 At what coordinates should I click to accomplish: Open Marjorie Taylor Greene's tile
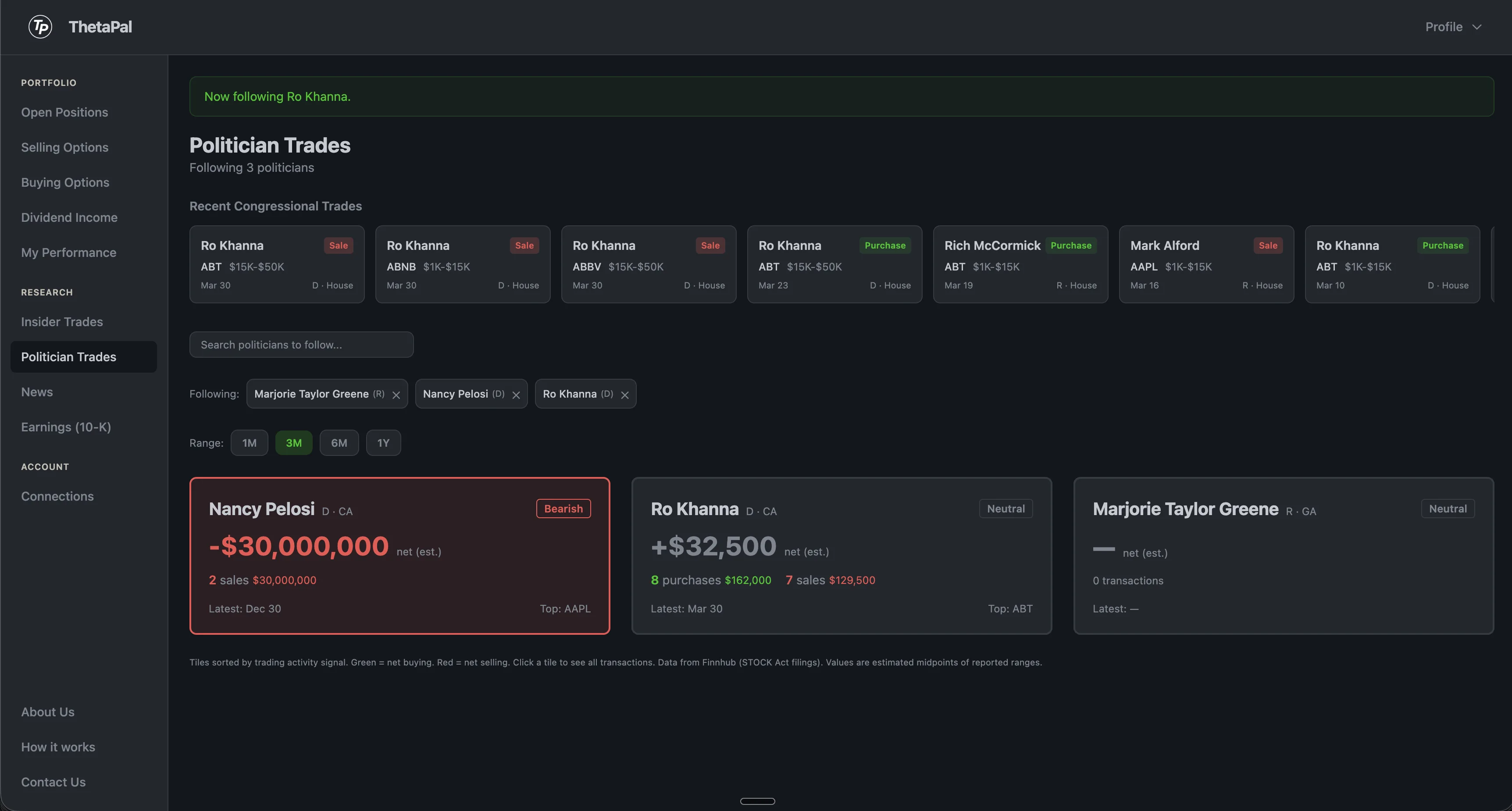click(1283, 556)
